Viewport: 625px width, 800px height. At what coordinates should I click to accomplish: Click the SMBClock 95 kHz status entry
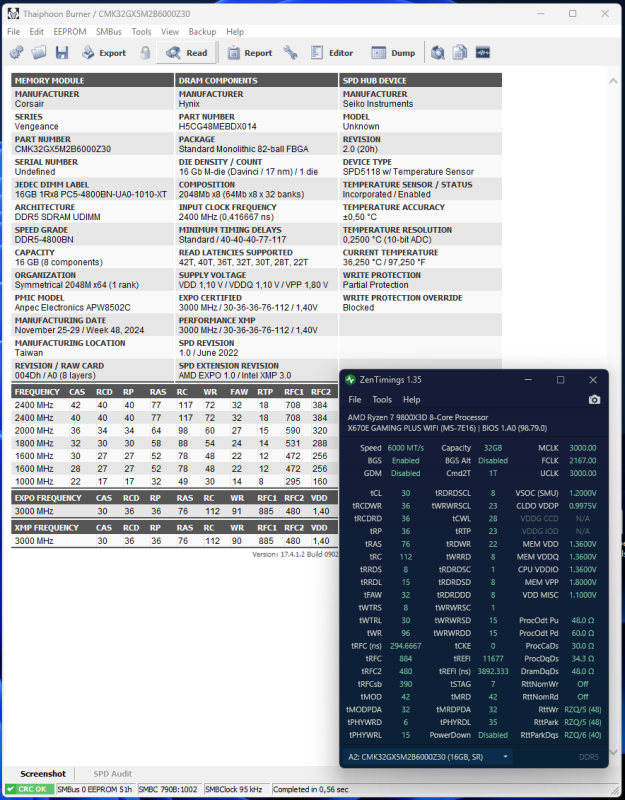coord(234,789)
